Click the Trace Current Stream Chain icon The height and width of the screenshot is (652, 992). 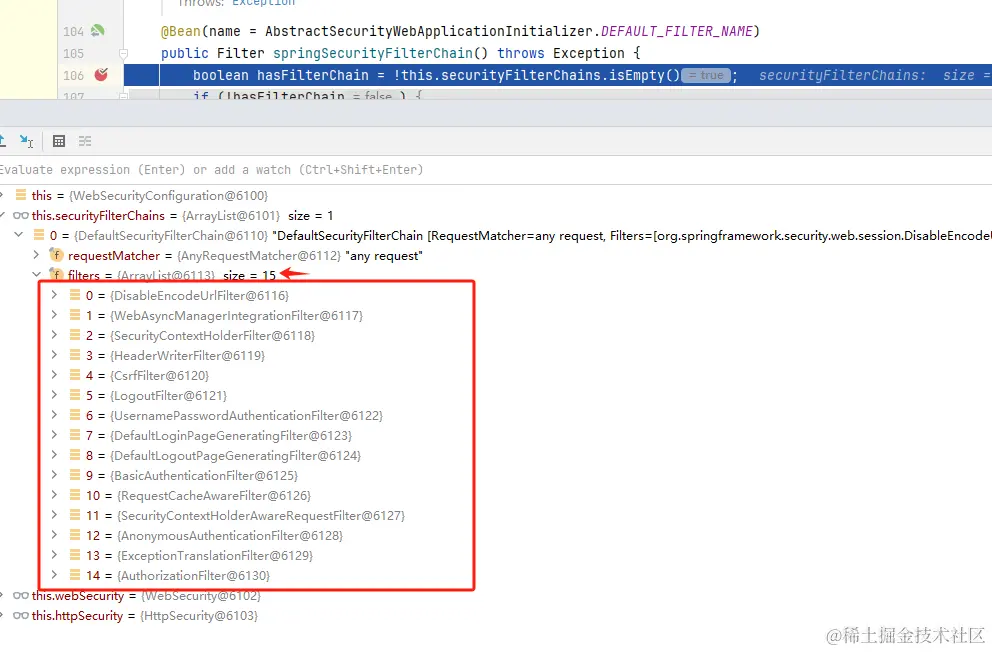click(x=85, y=141)
